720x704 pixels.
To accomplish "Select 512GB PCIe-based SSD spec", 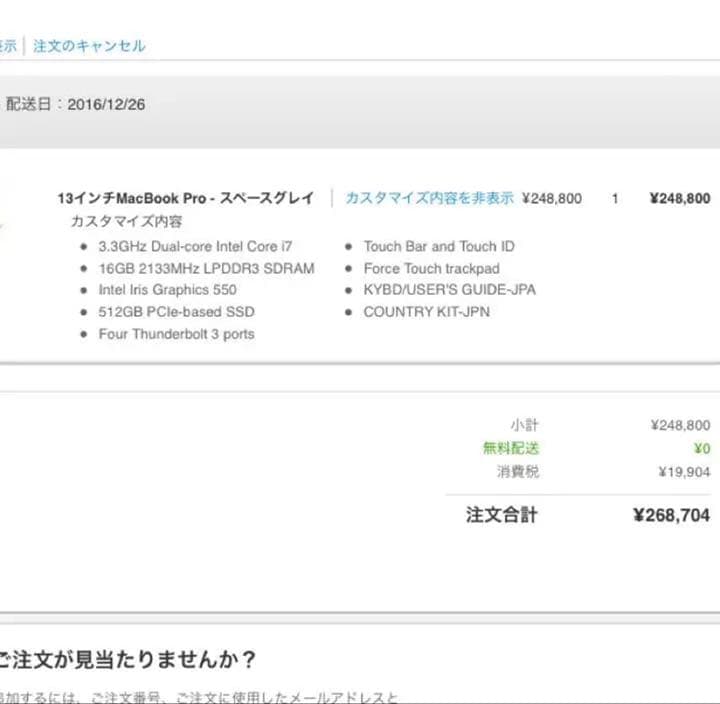I will (176, 312).
